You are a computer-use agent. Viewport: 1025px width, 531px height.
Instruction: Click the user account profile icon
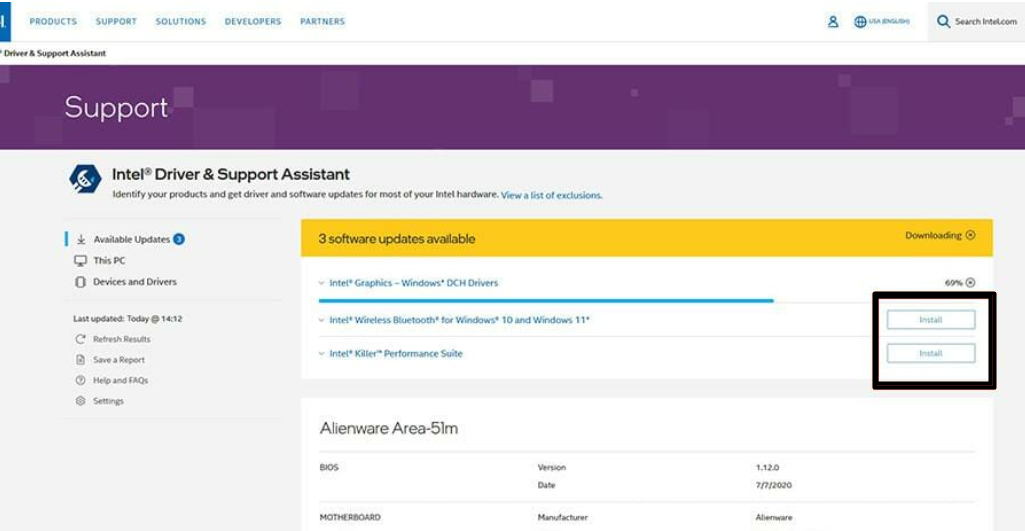pos(833,21)
